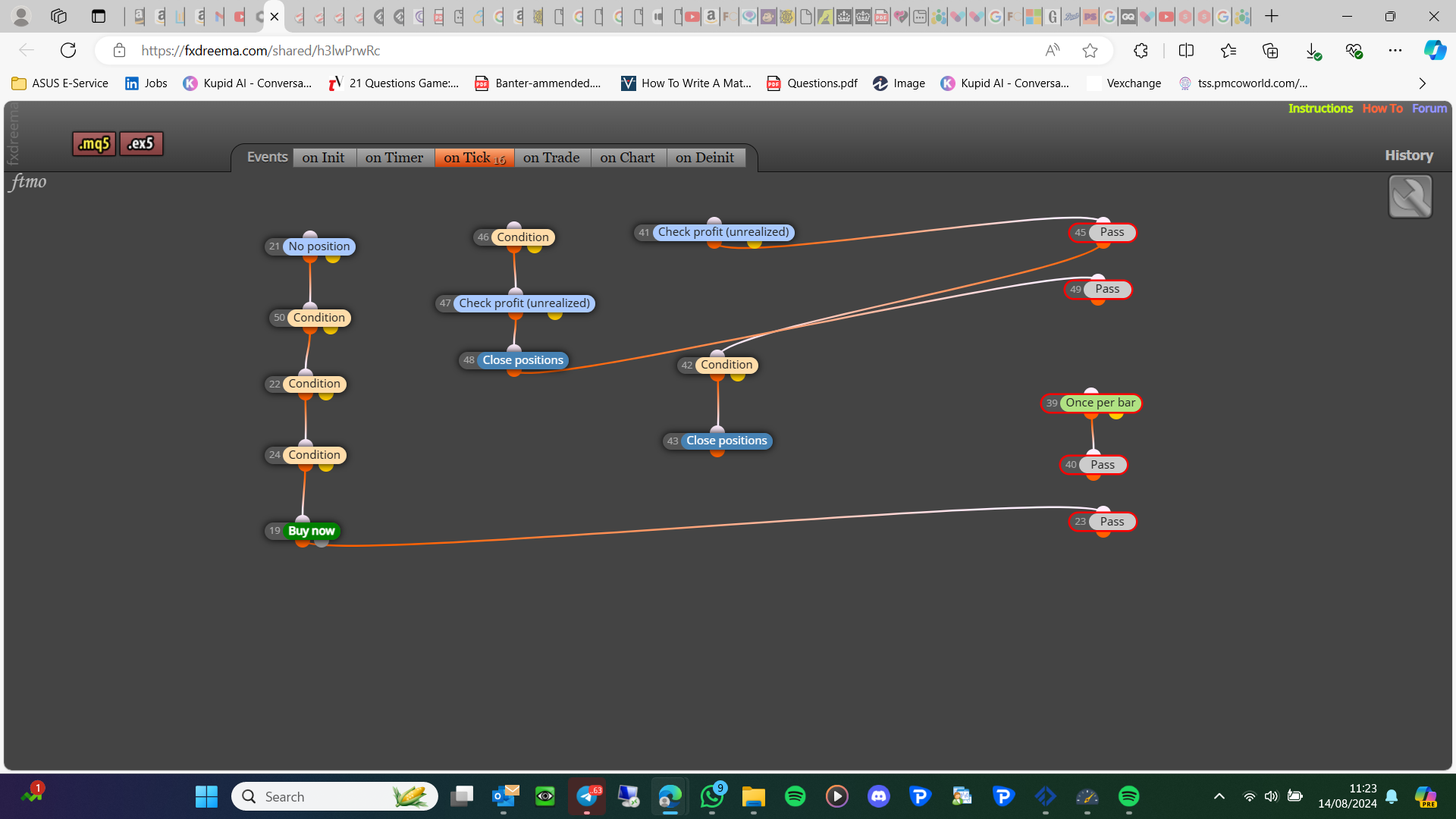Click Close positions block 48
Screen dimensions: 1456x819
click(x=514, y=360)
